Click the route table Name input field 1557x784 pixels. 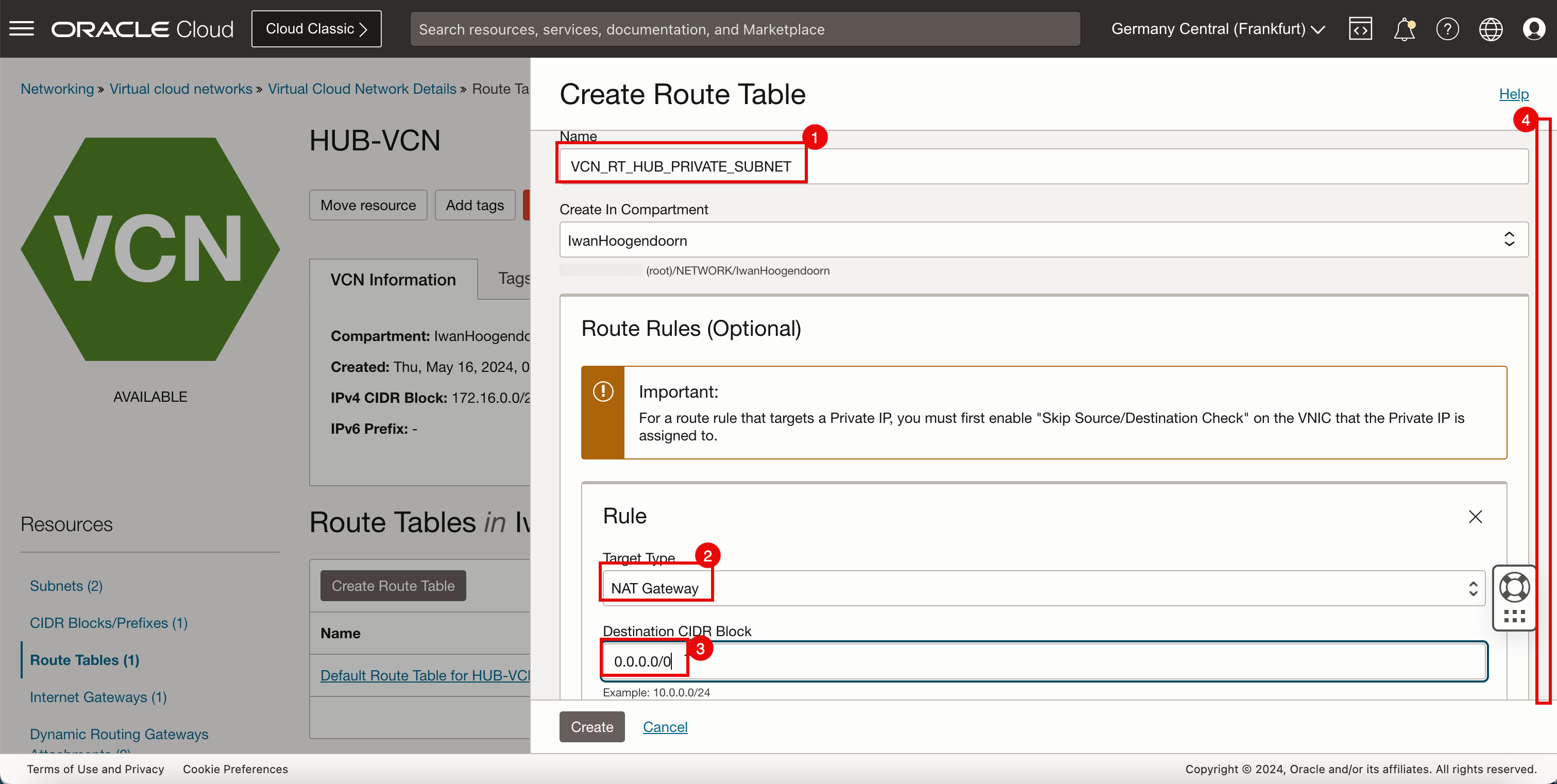pyautogui.click(x=1043, y=166)
